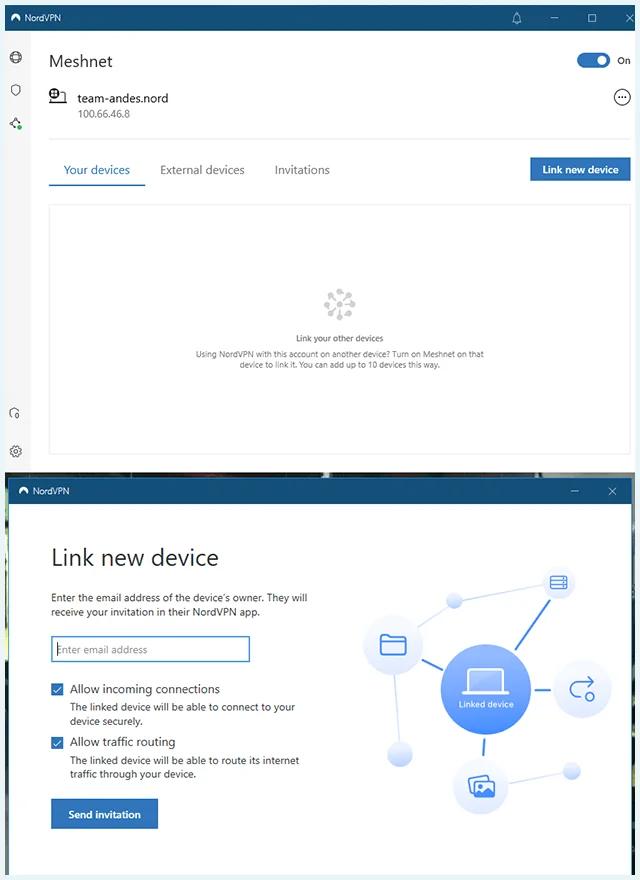Minimize the Meshnet NordVPN window
This screenshot has height=880, width=640.
tap(555, 19)
